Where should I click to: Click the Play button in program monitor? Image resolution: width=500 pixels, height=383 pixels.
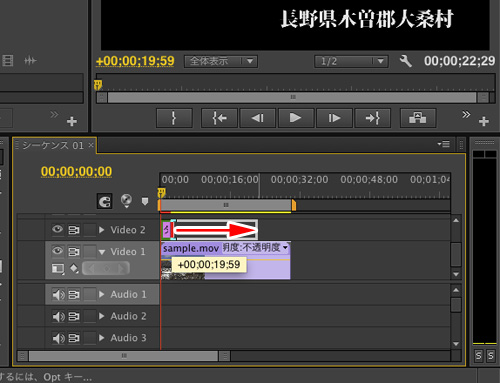pos(296,118)
